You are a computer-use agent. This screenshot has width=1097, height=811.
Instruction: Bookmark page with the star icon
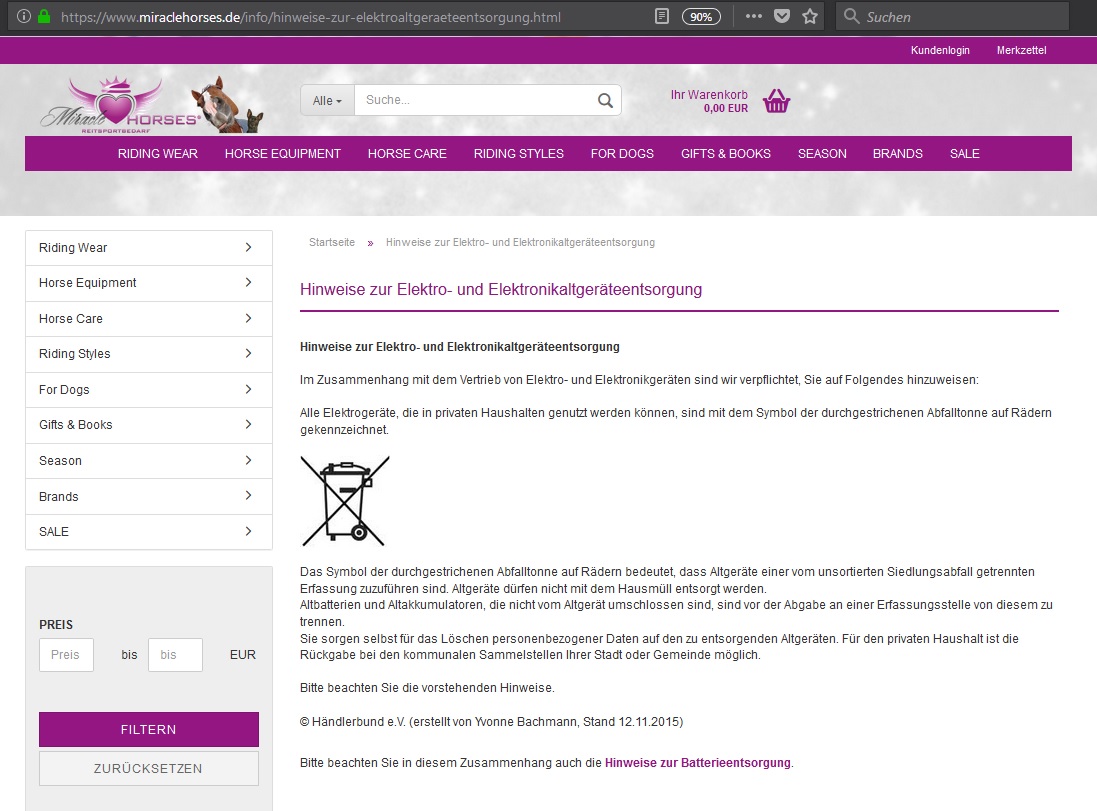pos(810,17)
